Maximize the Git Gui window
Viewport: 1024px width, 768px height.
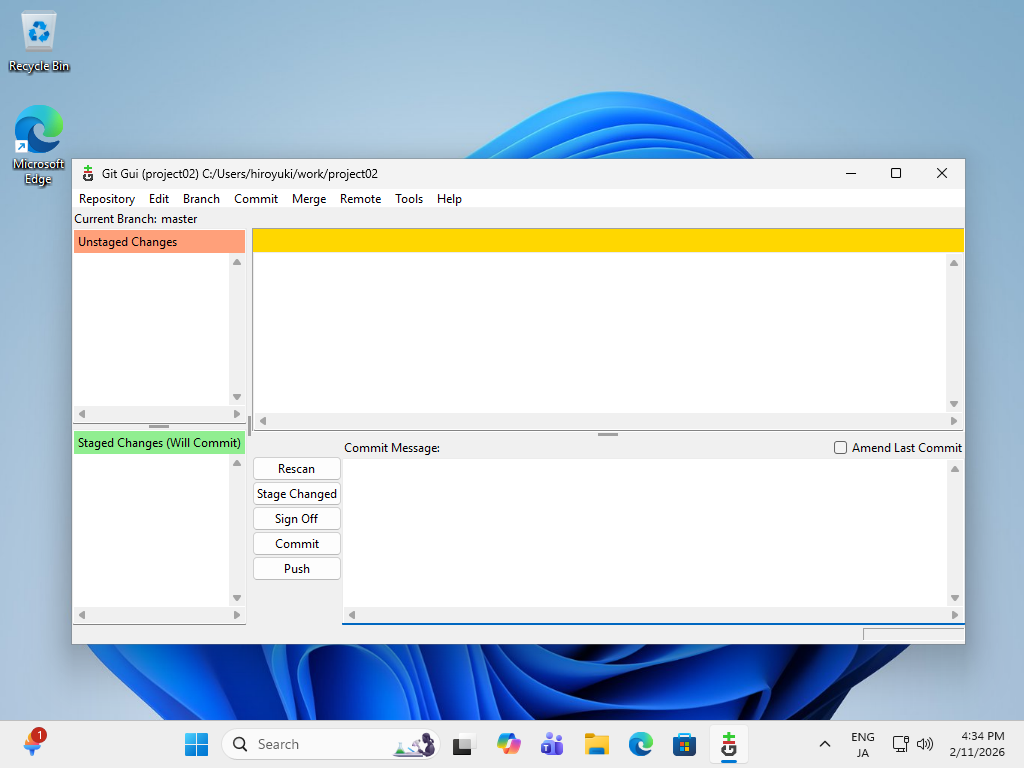896,174
